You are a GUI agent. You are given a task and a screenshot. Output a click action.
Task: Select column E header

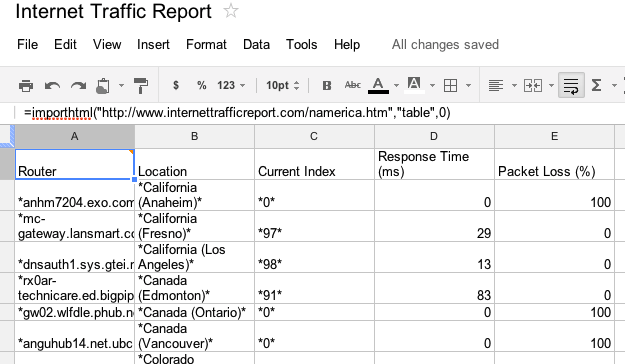[554, 136]
